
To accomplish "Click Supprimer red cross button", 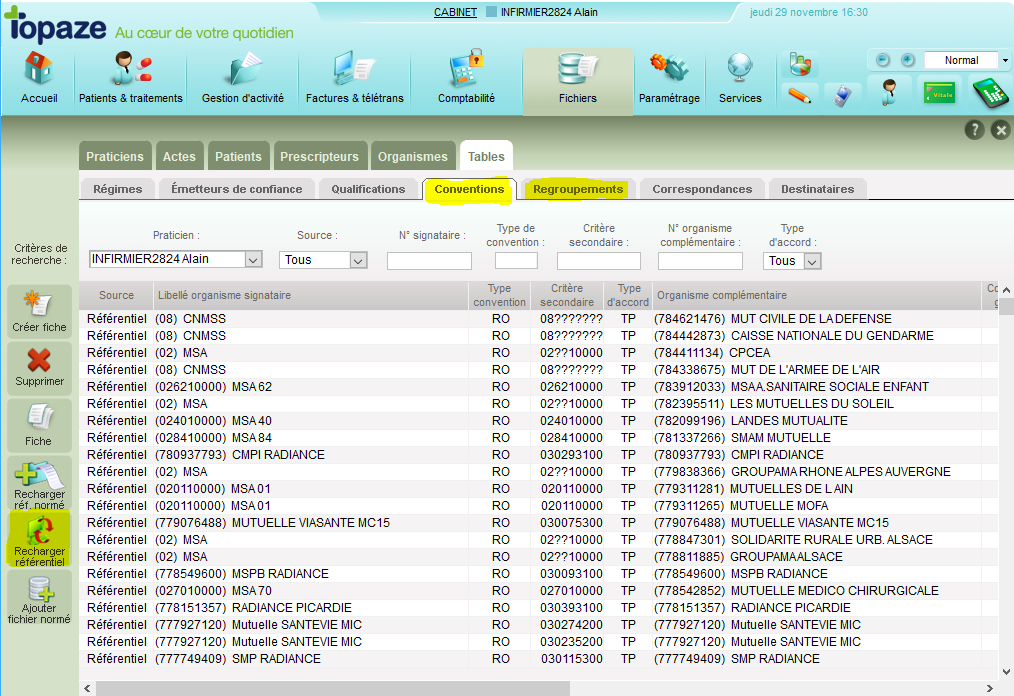I will 39,367.
